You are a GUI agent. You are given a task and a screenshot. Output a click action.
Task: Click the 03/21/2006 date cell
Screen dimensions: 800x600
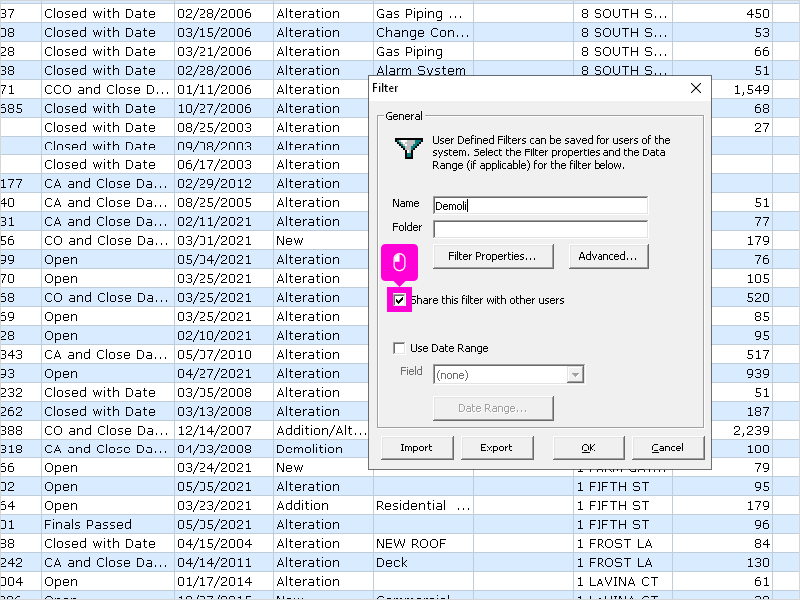(224, 52)
